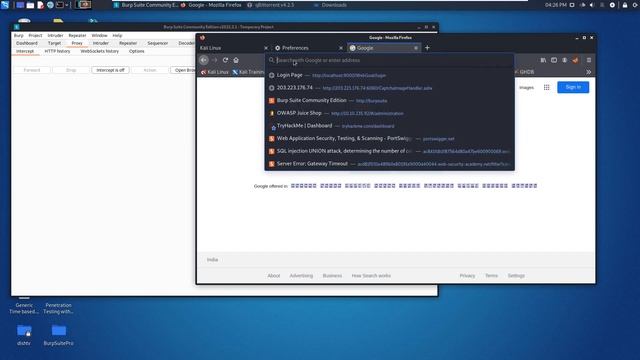Viewport: 640px width, 360px height.
Task: Launch the web browser panel icon
Action: (50, 5)
